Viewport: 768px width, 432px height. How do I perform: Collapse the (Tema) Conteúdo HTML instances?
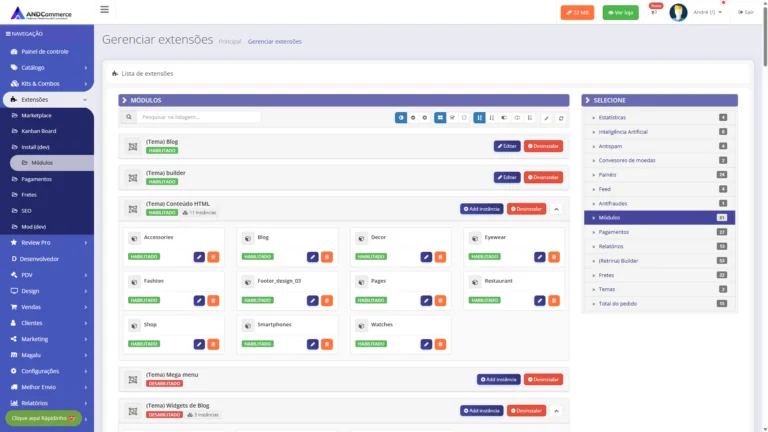pyautogui.click(x=556, y=209)
